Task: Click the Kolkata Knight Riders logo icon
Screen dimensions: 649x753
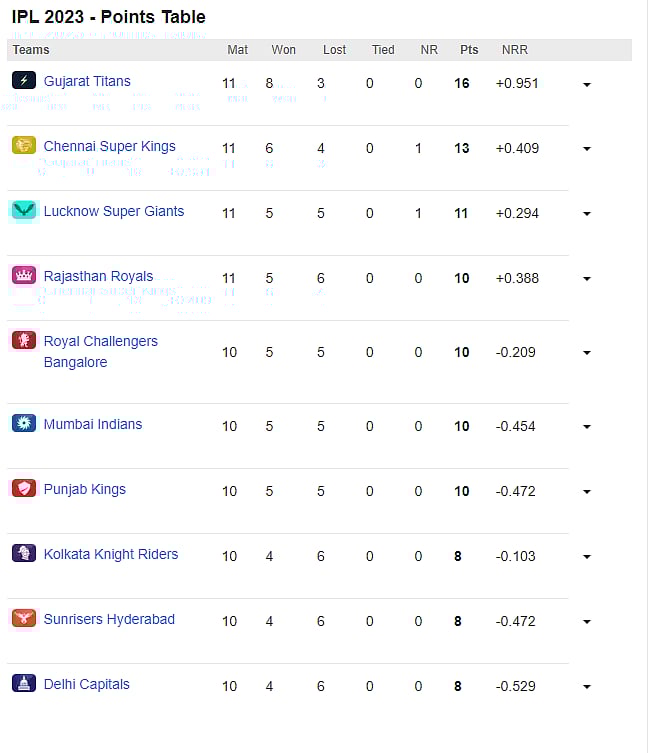Action: tap(24, 554)
